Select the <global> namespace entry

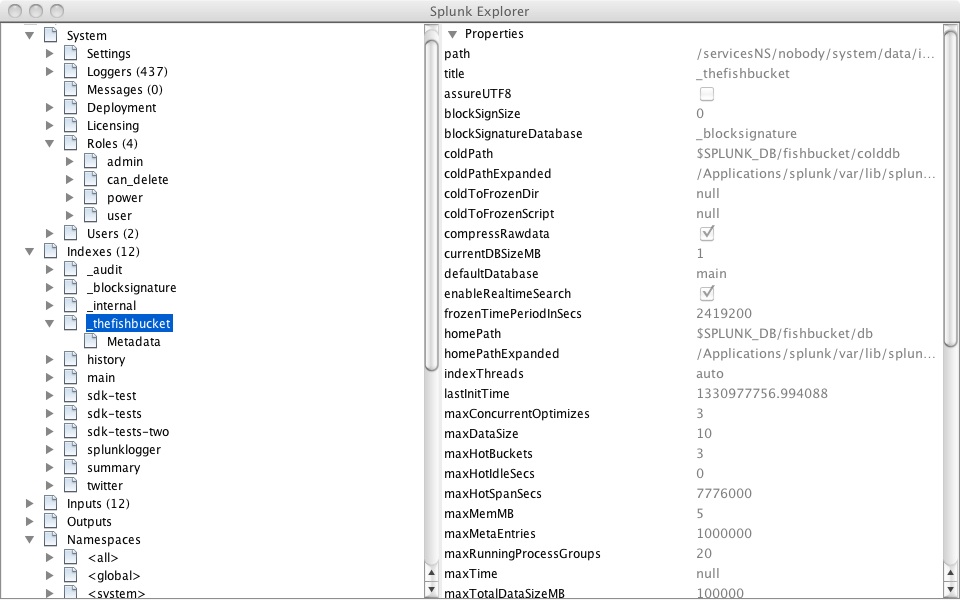(x=114, y=576)
